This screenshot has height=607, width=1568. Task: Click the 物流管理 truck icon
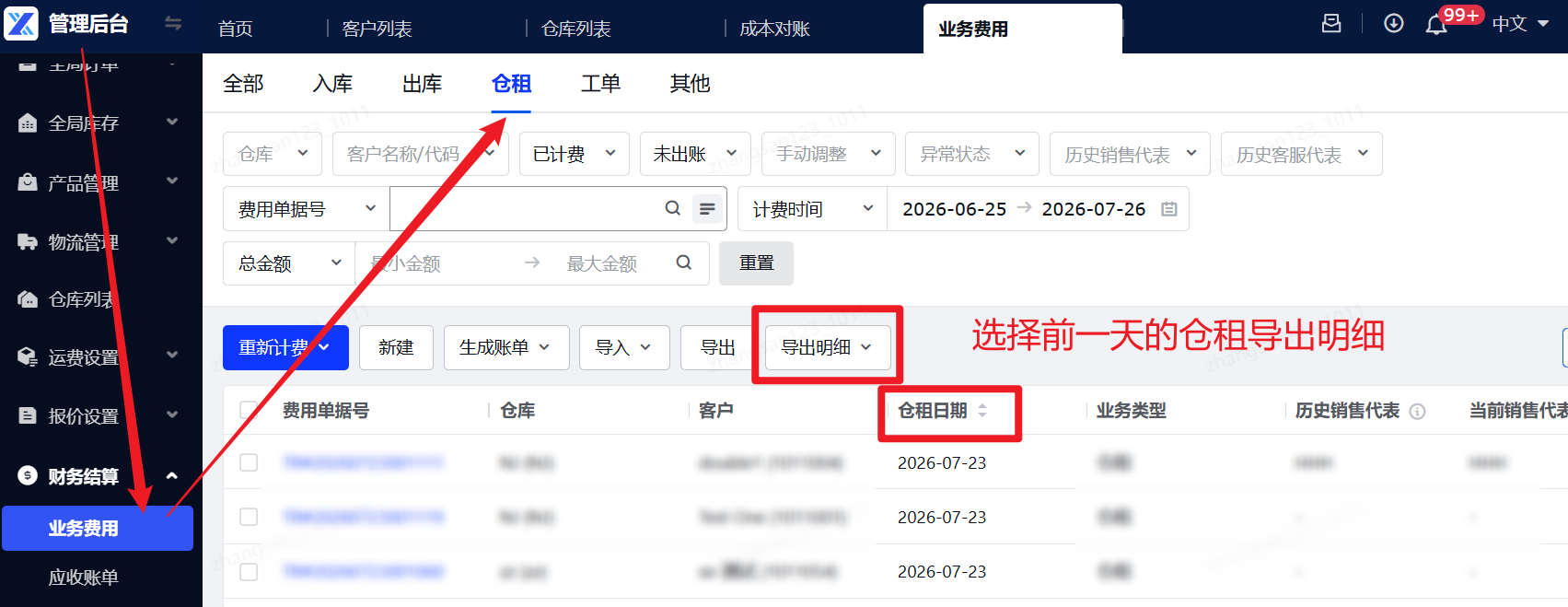tap(28, 241)
